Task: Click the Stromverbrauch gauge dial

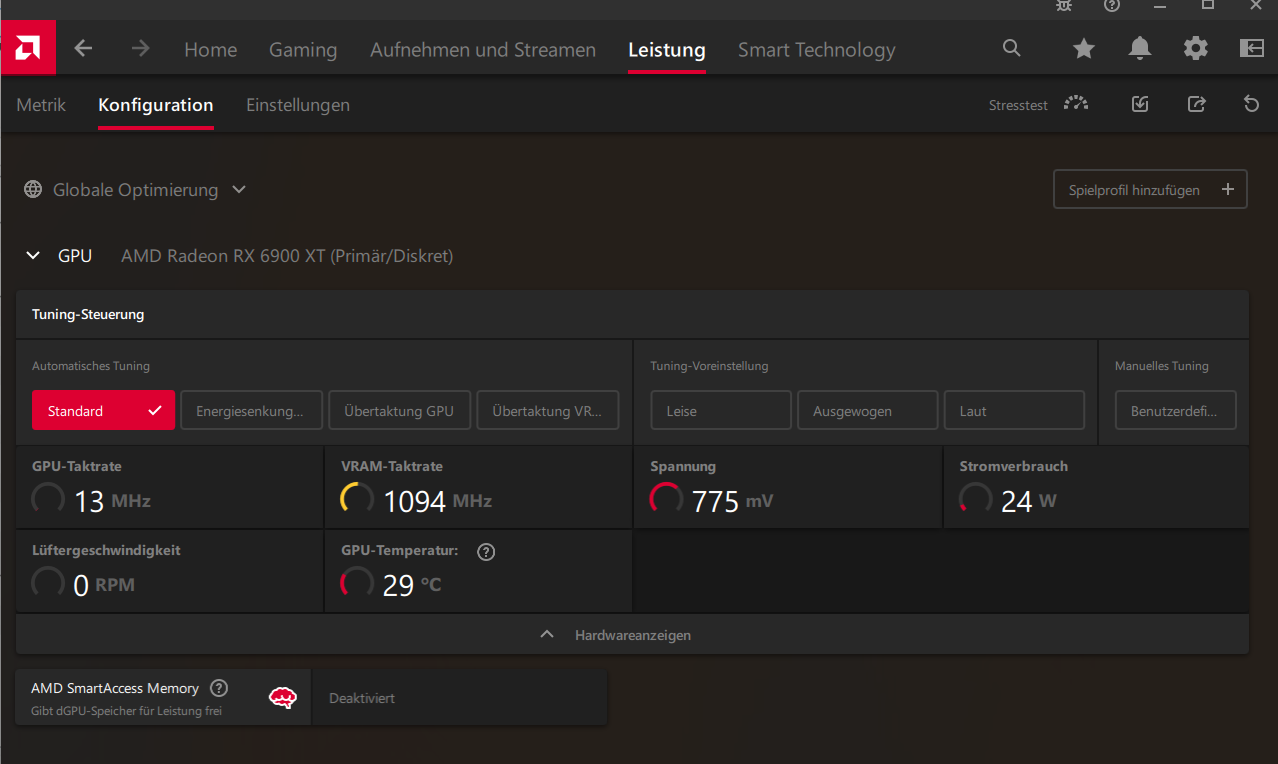Action: click(975, 499)
